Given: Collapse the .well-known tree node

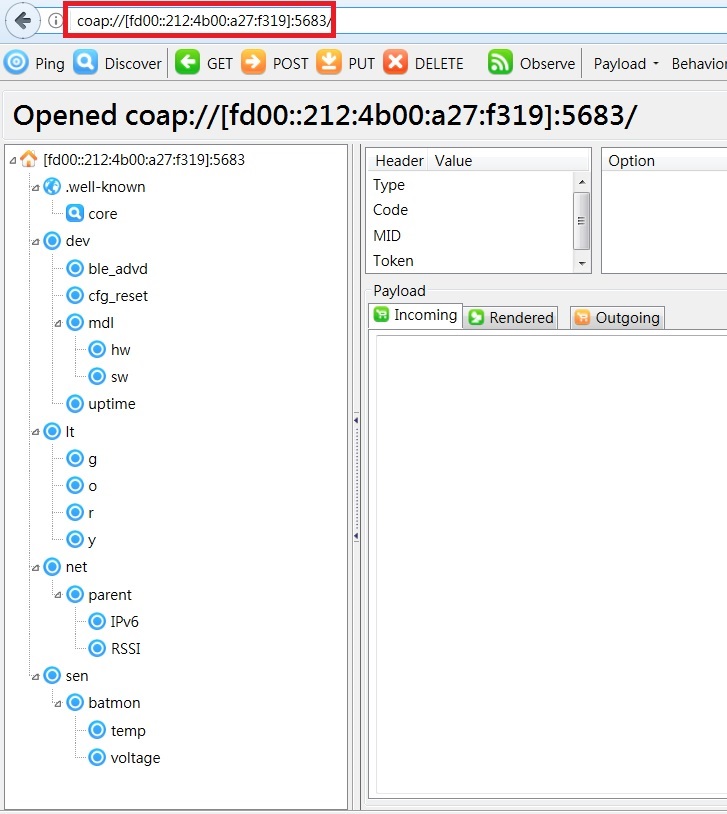Looking at the screenshot, I should (35, 187).
